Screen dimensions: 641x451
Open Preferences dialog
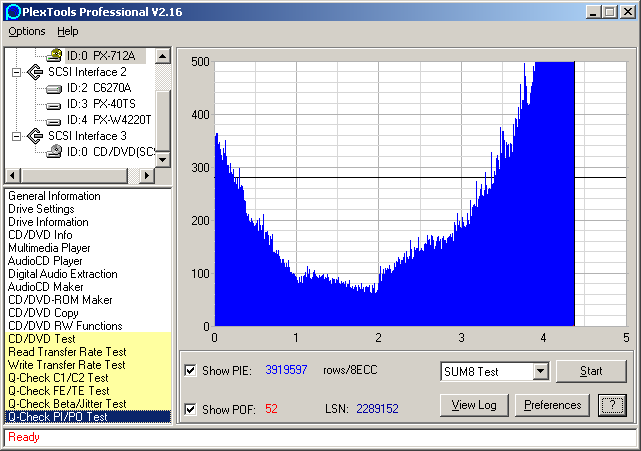click(552, 405)
